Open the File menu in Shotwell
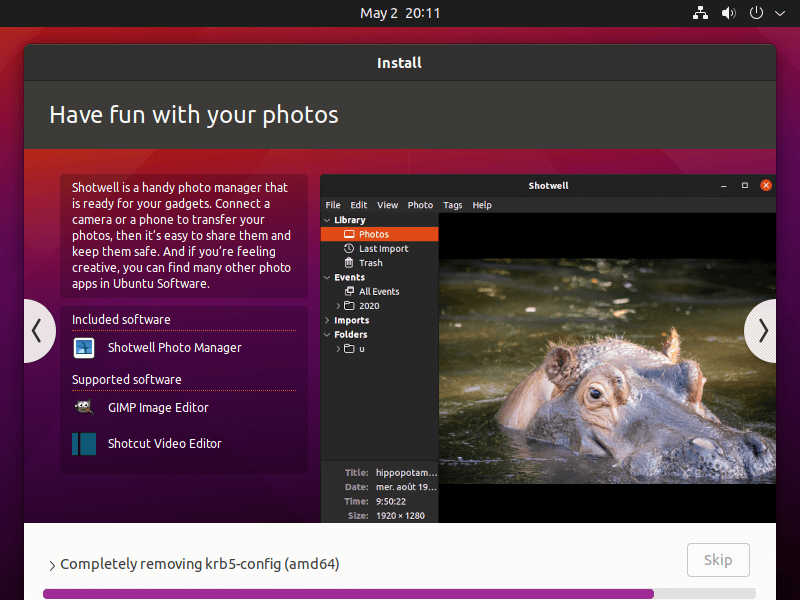Image resolution: width=800 pixels, height=600 pixels. tap(333, 205)
